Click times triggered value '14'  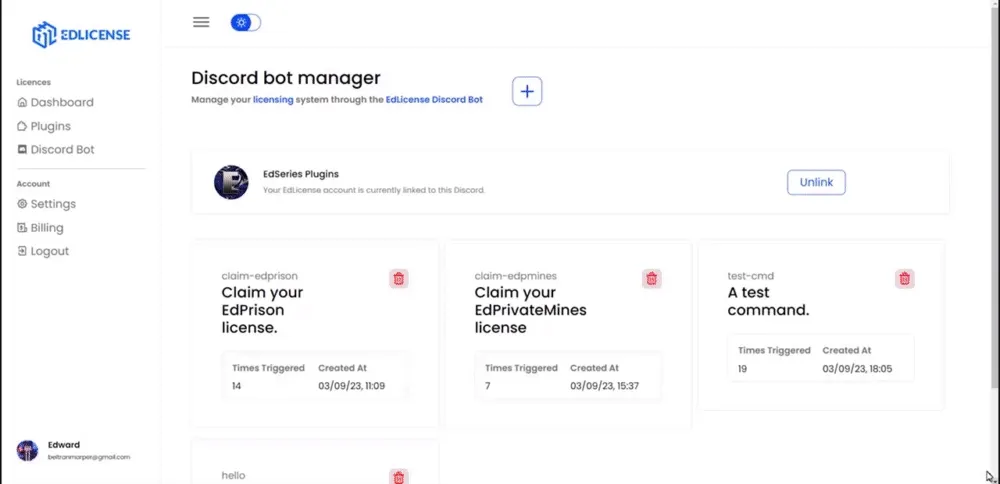click(237, 386)
